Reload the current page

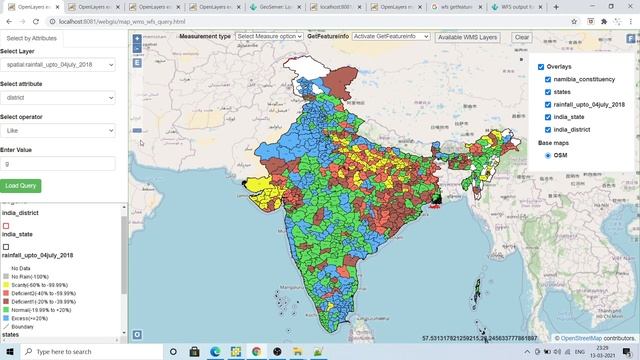(x=36, y=22)
